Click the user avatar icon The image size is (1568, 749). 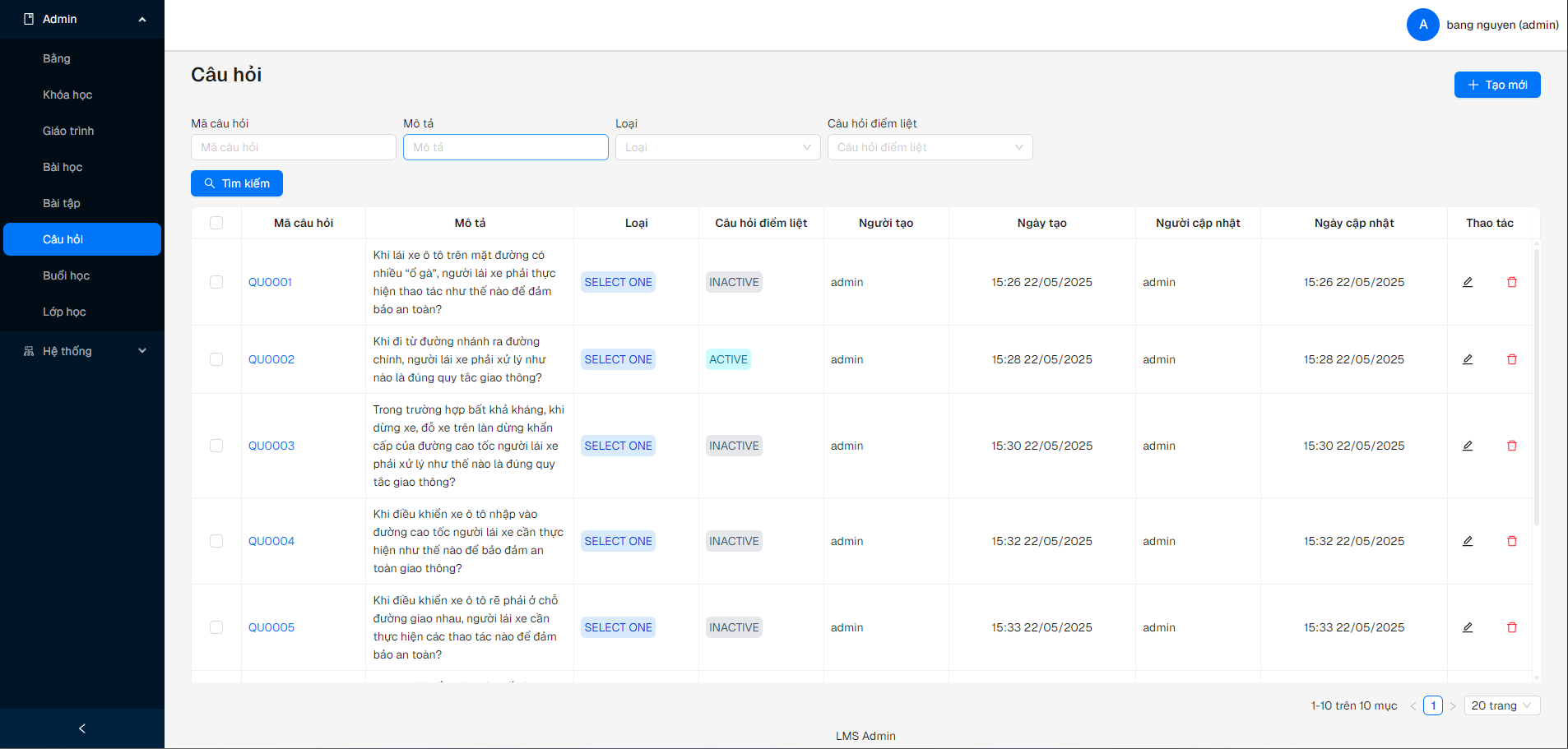[1422, 25]
